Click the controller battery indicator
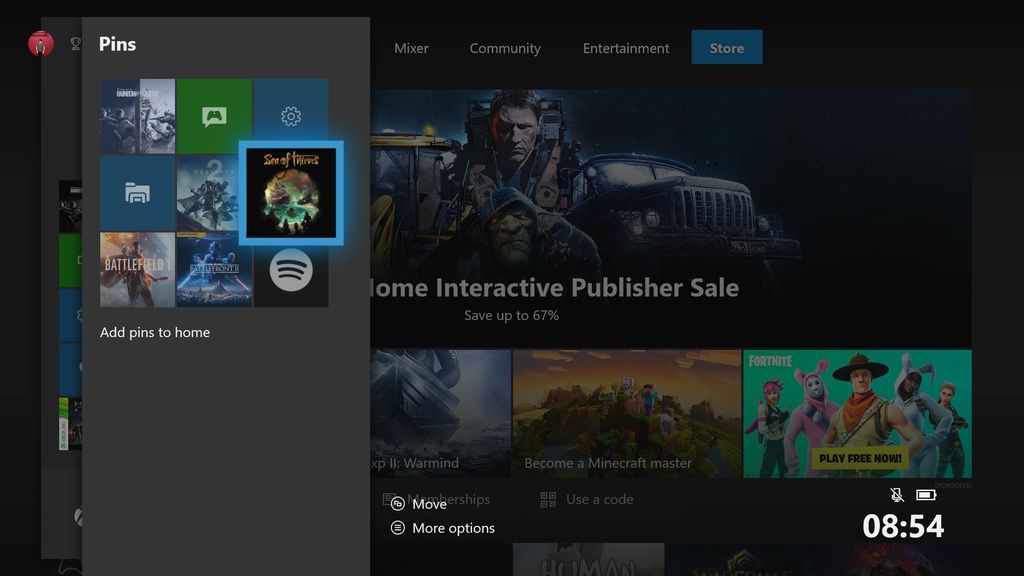 coord(926,494)
